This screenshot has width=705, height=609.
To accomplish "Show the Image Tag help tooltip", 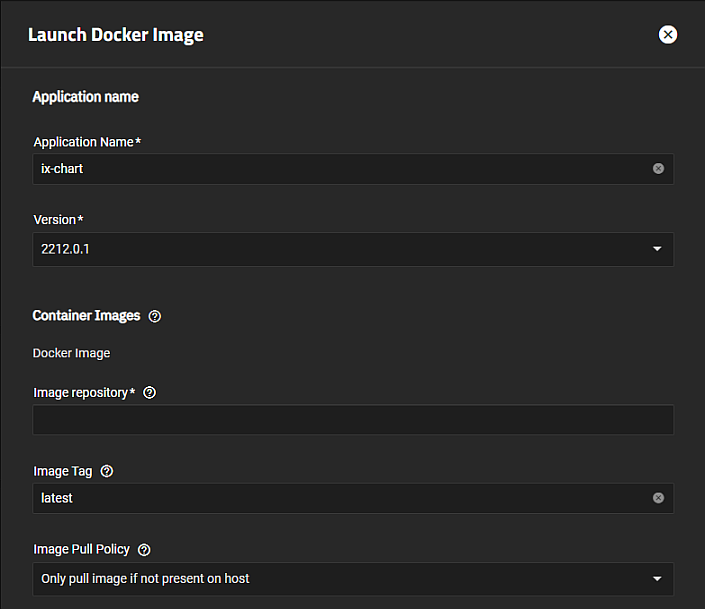I will pyautogui.click(x=107, y=471).
